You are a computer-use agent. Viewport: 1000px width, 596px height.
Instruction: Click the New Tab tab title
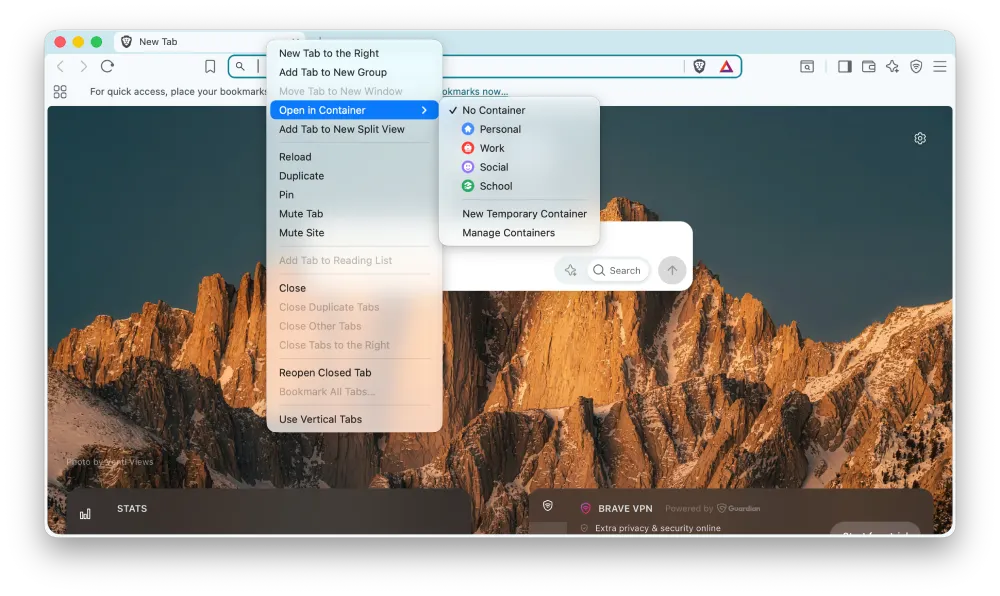click(158, 42)
